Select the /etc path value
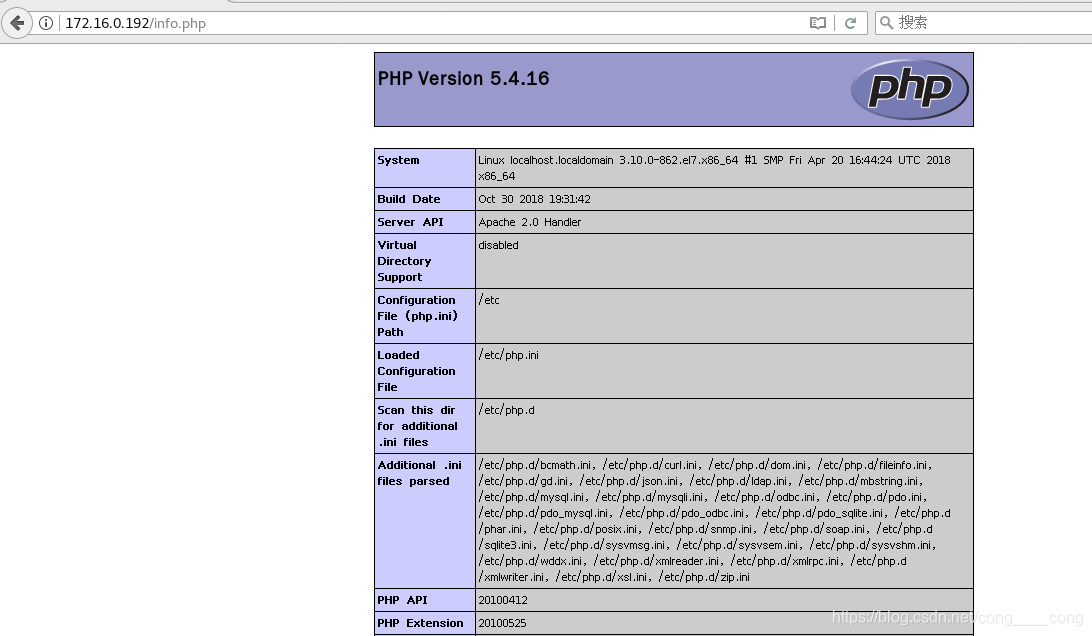This screenshot has width=1092, height=636. pyautogui.click(x=489, y=300)
